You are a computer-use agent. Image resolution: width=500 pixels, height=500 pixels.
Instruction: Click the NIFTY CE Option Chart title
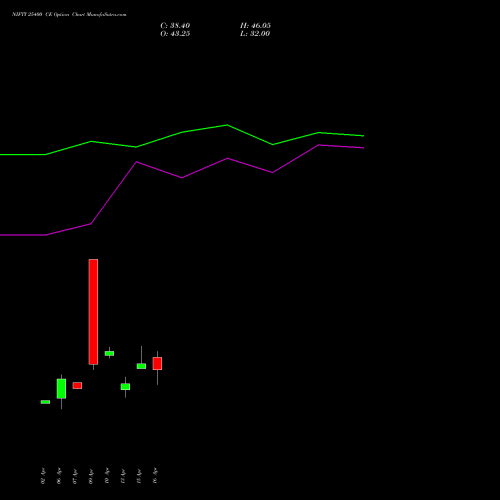(69, 15)
